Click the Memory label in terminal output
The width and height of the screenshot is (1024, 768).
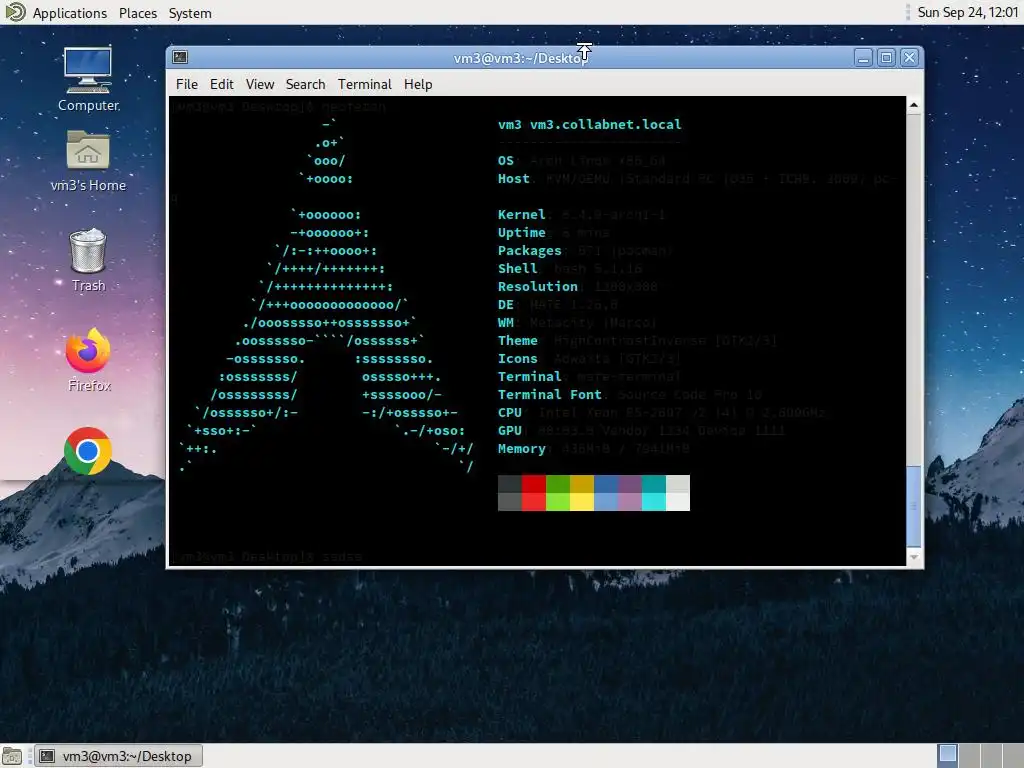pos(521,449)
